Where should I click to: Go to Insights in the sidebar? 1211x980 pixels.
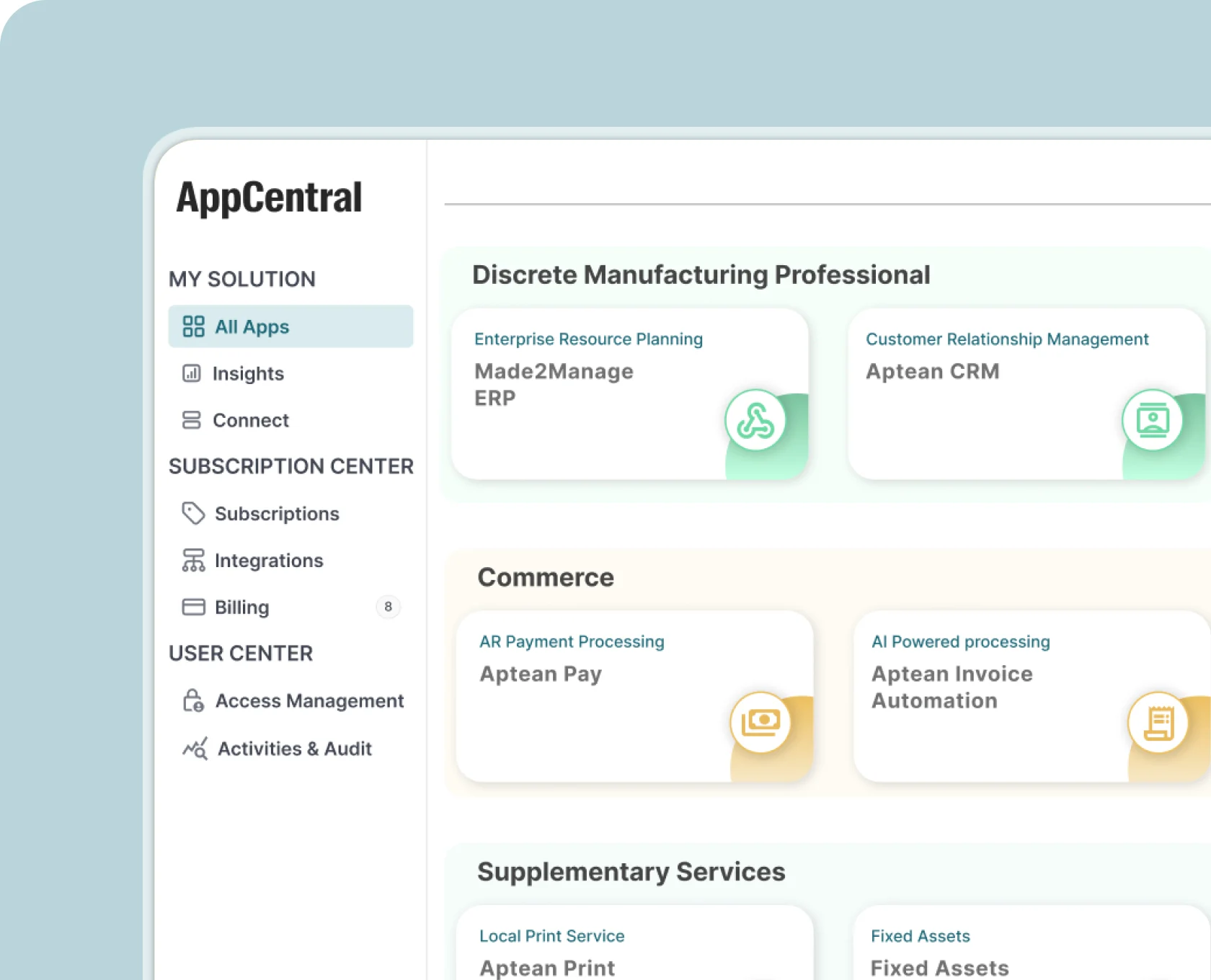tap(290, 373)
